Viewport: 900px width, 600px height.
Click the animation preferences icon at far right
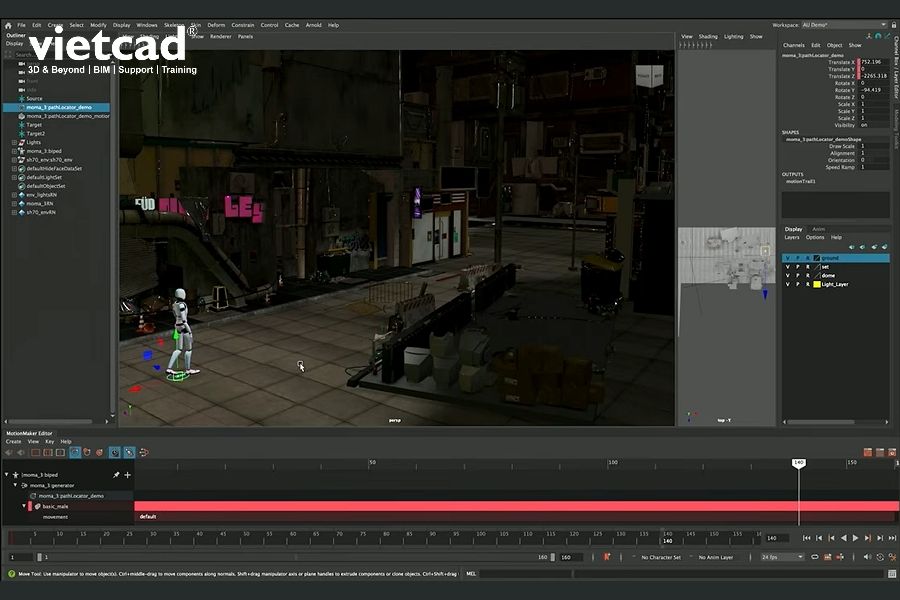tap(892, 557)
